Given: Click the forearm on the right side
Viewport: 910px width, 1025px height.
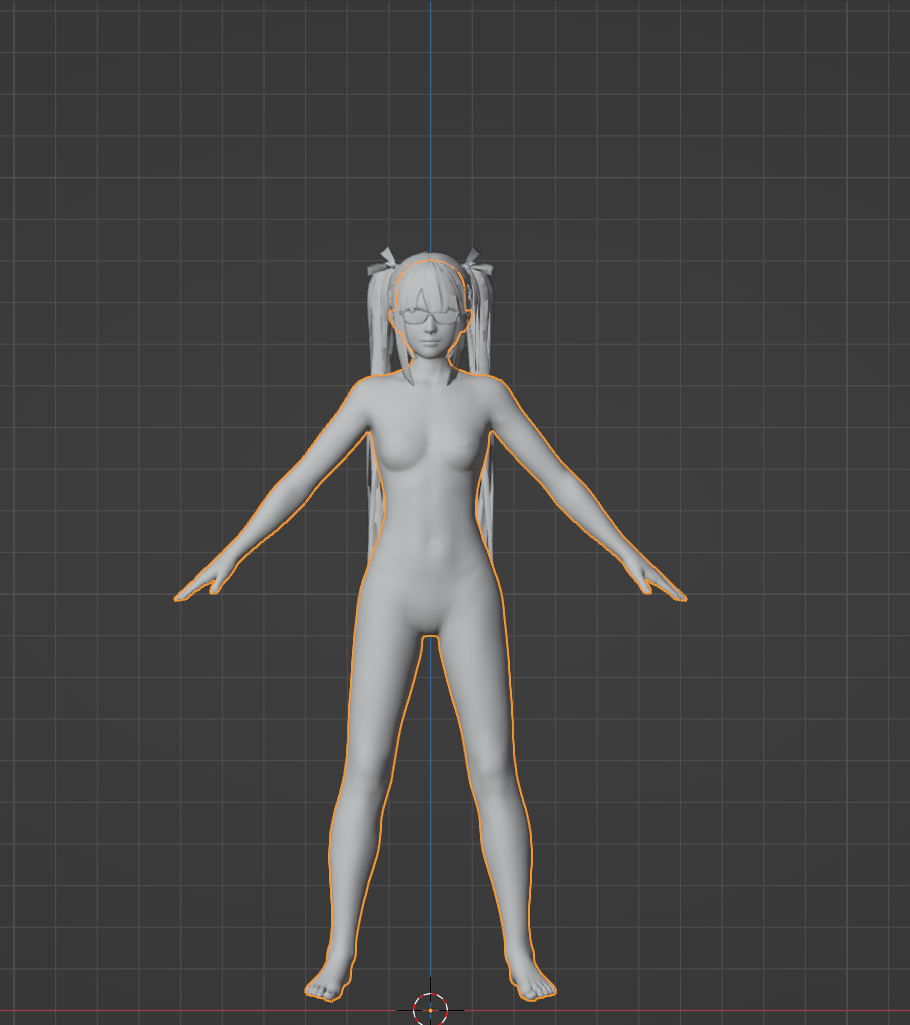Looking at the screenshot, I should tap(590, 520).
